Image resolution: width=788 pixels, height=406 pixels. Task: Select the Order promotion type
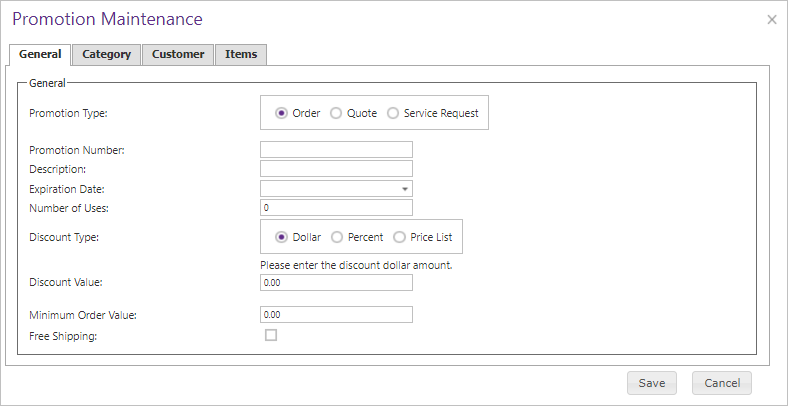pyautogui.click(x=281, y=113)
